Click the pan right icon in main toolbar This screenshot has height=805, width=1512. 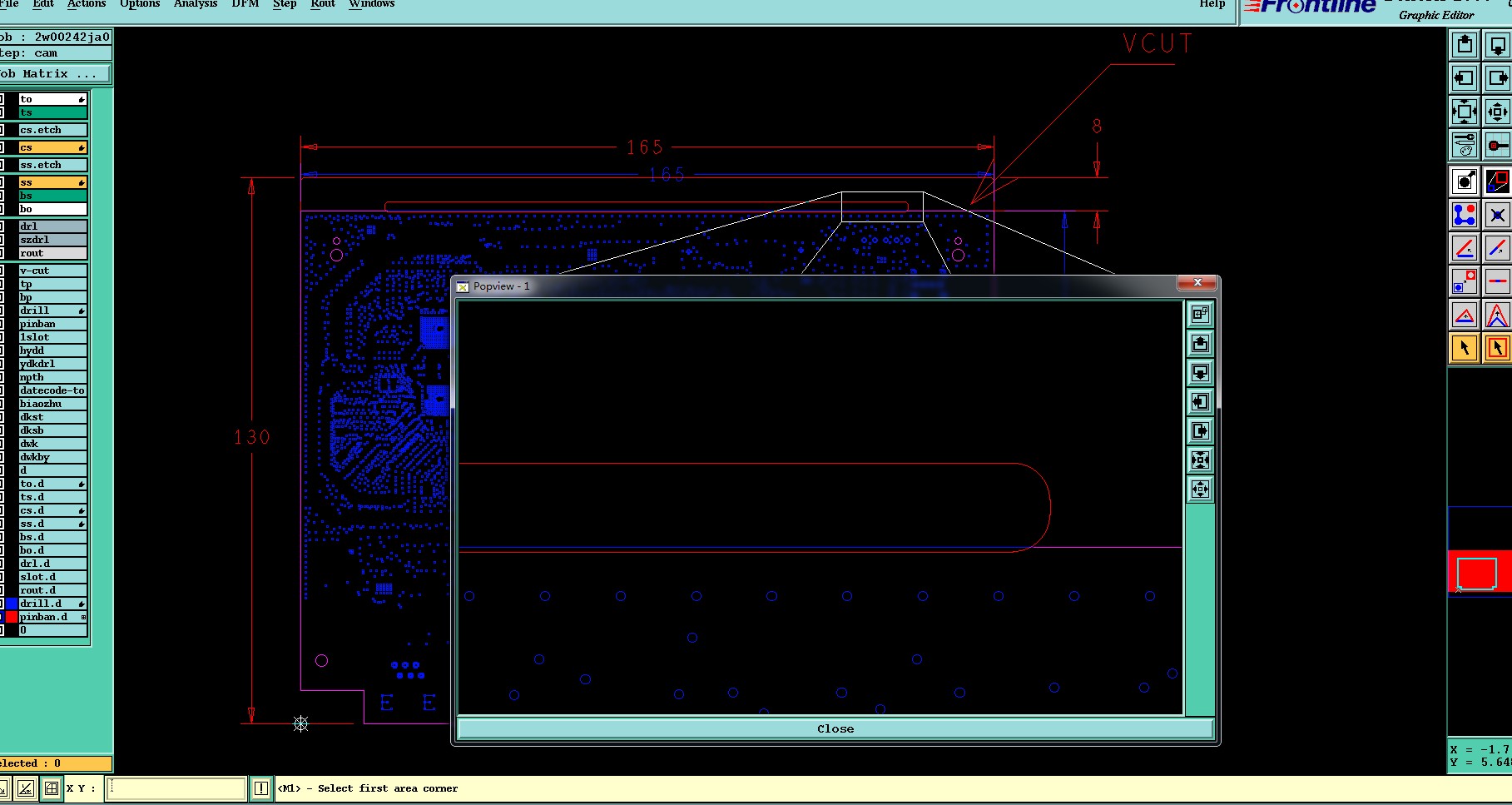1497,78
